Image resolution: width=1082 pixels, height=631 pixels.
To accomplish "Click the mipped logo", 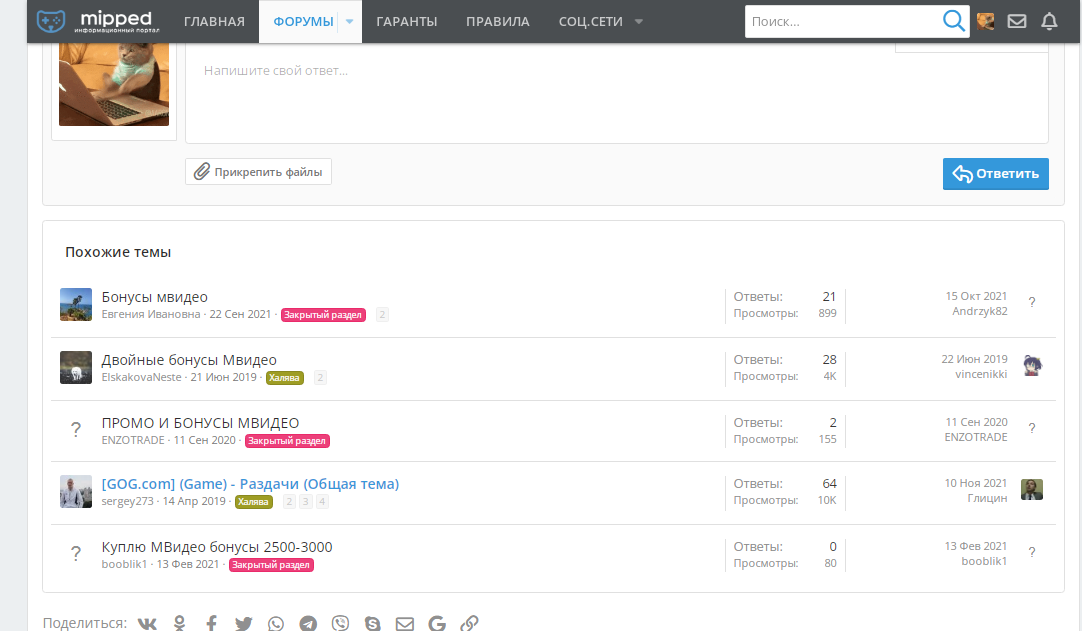I will (x=97, y=21).
